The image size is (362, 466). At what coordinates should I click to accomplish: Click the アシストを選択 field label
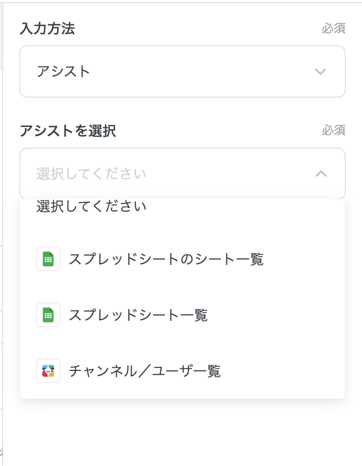(x=68, y=131)
